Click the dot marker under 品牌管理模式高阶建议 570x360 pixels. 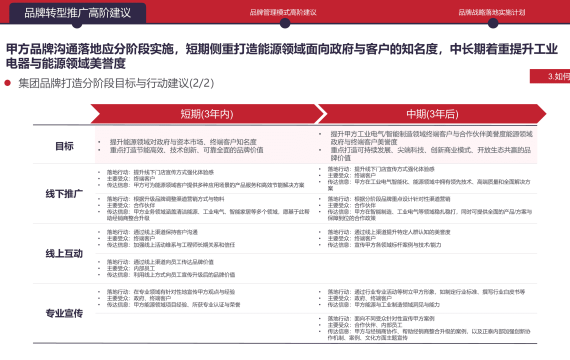point(285,23)
